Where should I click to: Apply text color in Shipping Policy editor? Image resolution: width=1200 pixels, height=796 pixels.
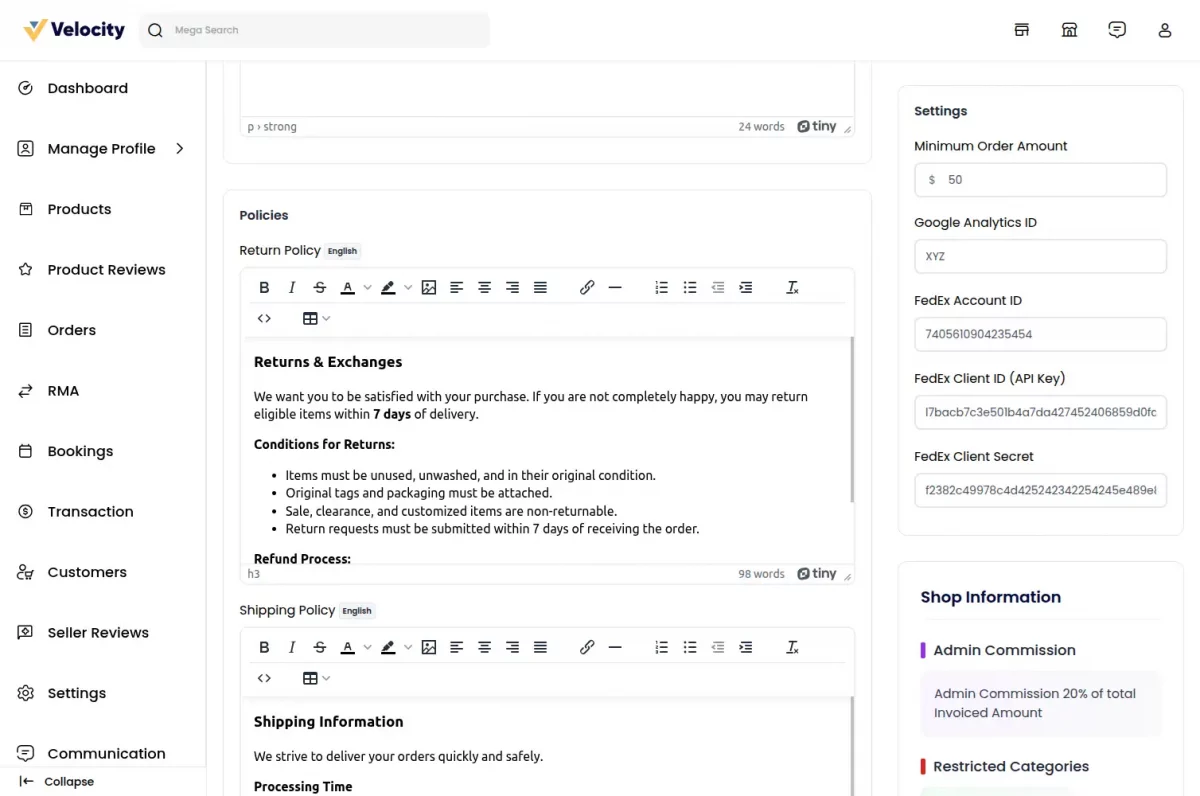(x=348, y=647)
